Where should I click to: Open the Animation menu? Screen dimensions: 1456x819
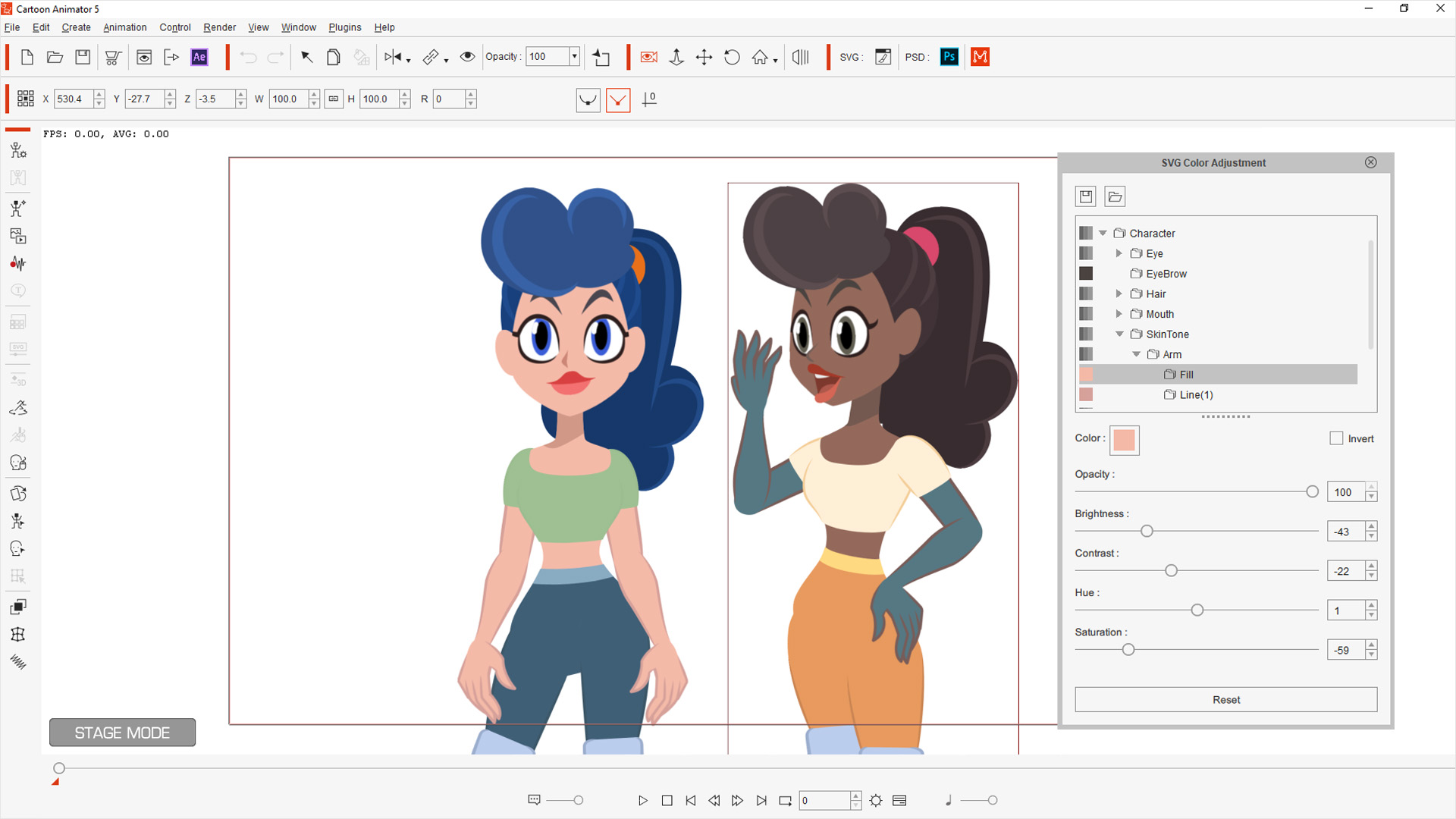point(124,27)
